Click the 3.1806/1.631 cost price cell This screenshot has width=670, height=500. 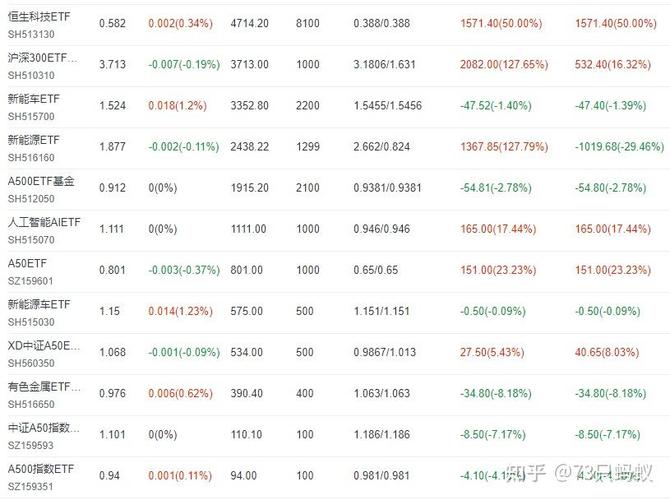coord(387,64)
